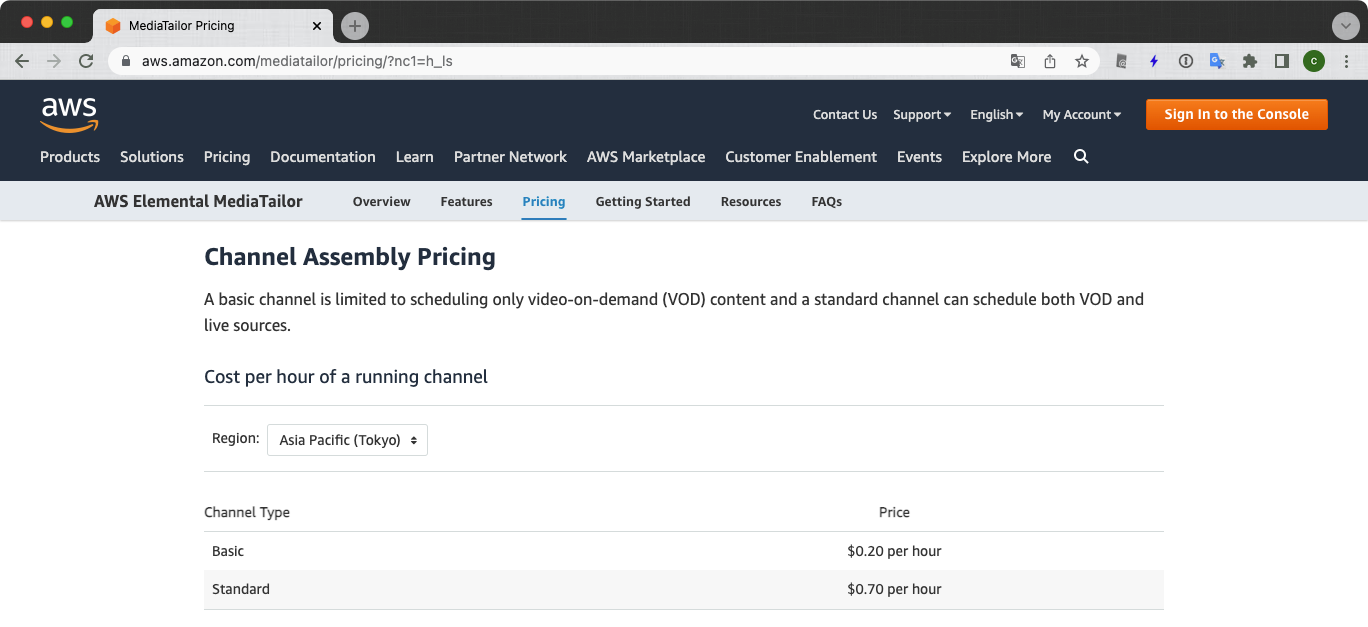Viewport: 1368px width, 627px height.
Task: Go back with the browser back arrow
Action: (22, 61)
